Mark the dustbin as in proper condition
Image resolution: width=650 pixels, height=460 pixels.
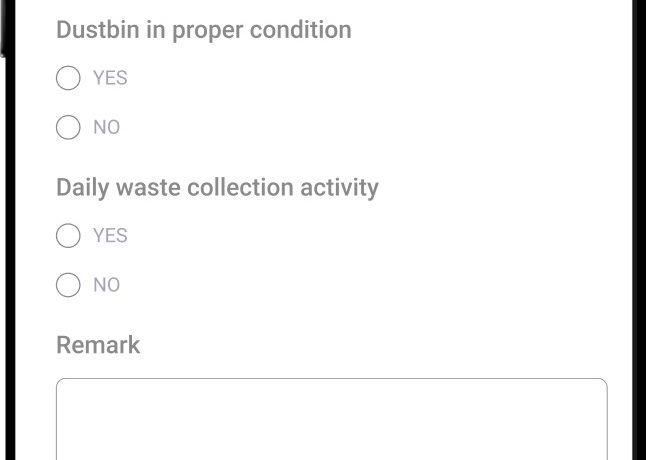pos(68,78)
